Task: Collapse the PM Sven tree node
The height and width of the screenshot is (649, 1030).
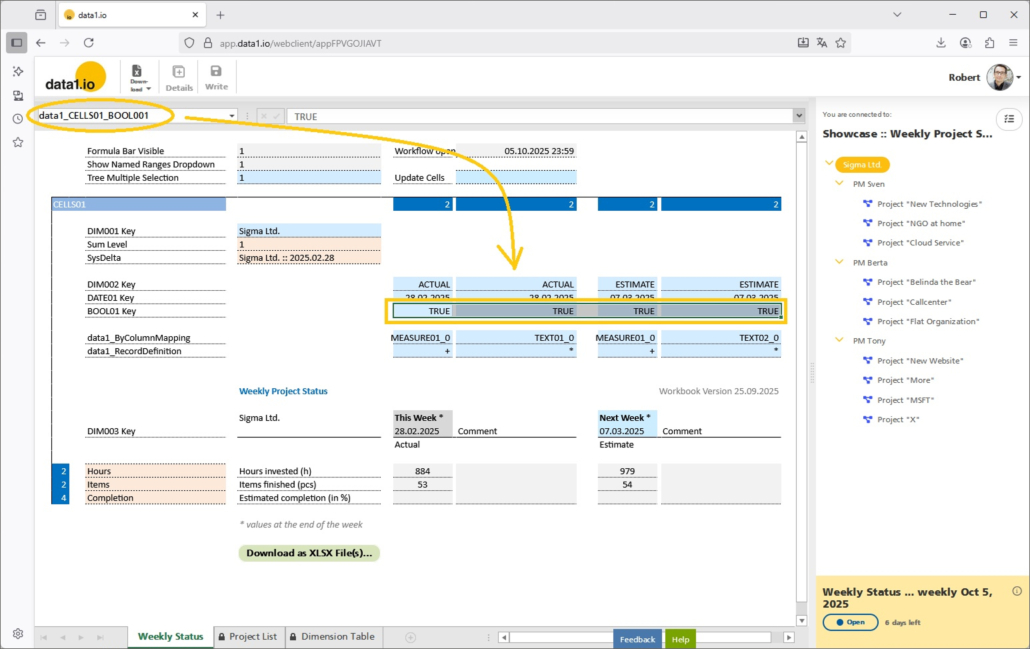Action: pyautogui.click(x=840, y=184)
